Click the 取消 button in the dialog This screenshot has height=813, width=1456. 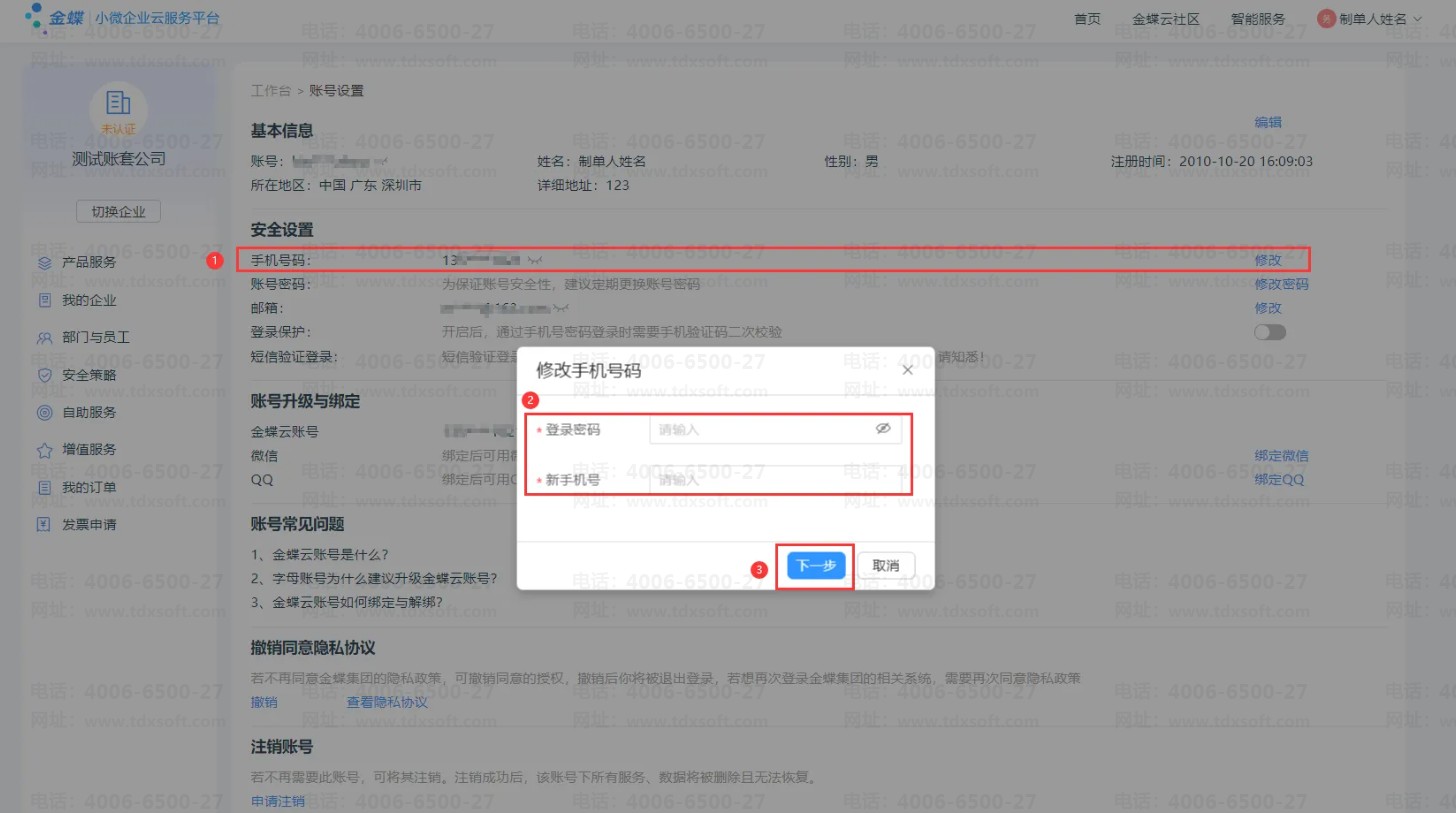pyautogui.click(x=886, y=566)
